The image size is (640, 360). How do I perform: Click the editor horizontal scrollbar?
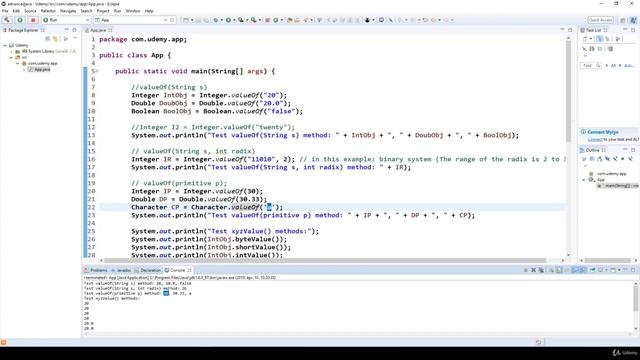[325, 260]
